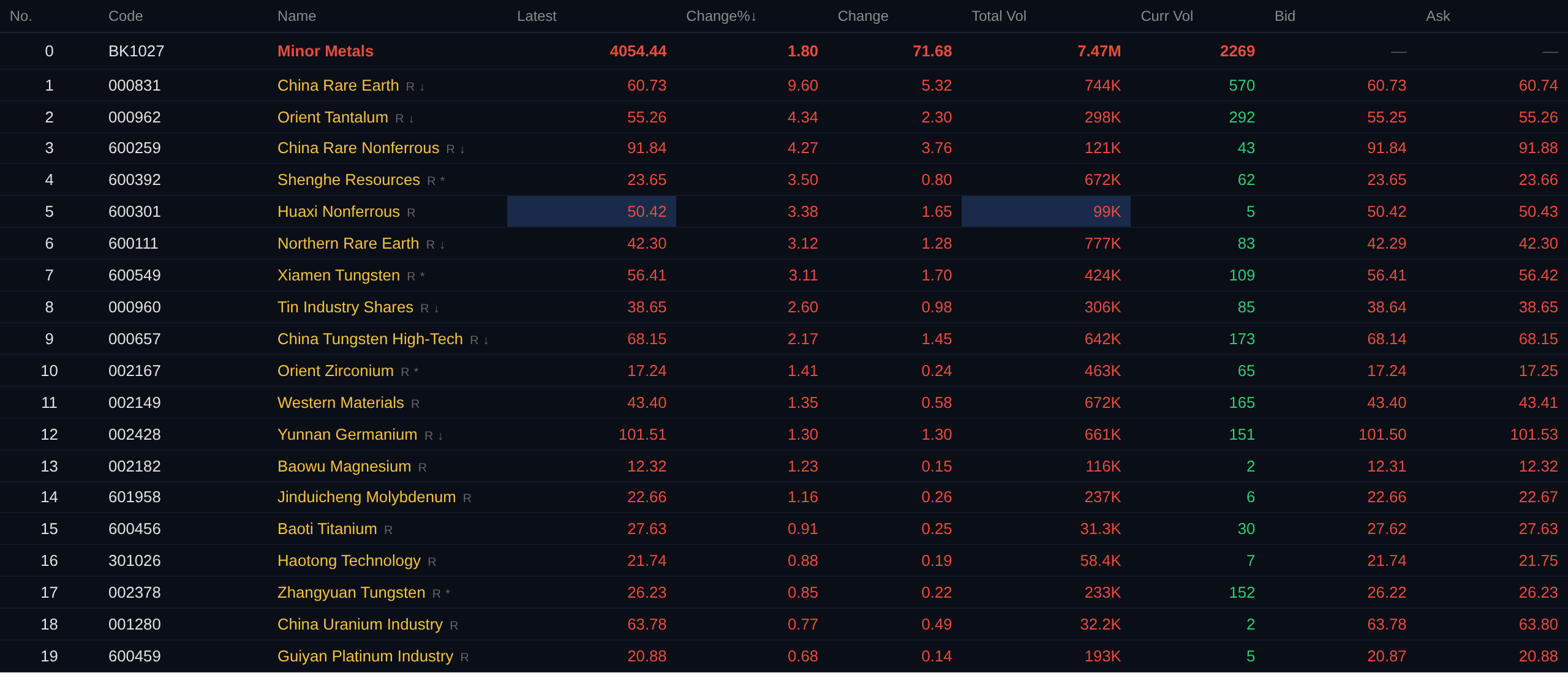The image size is (1568, 681).
Task: Select sector code BK1027
Action: (137, 51)
